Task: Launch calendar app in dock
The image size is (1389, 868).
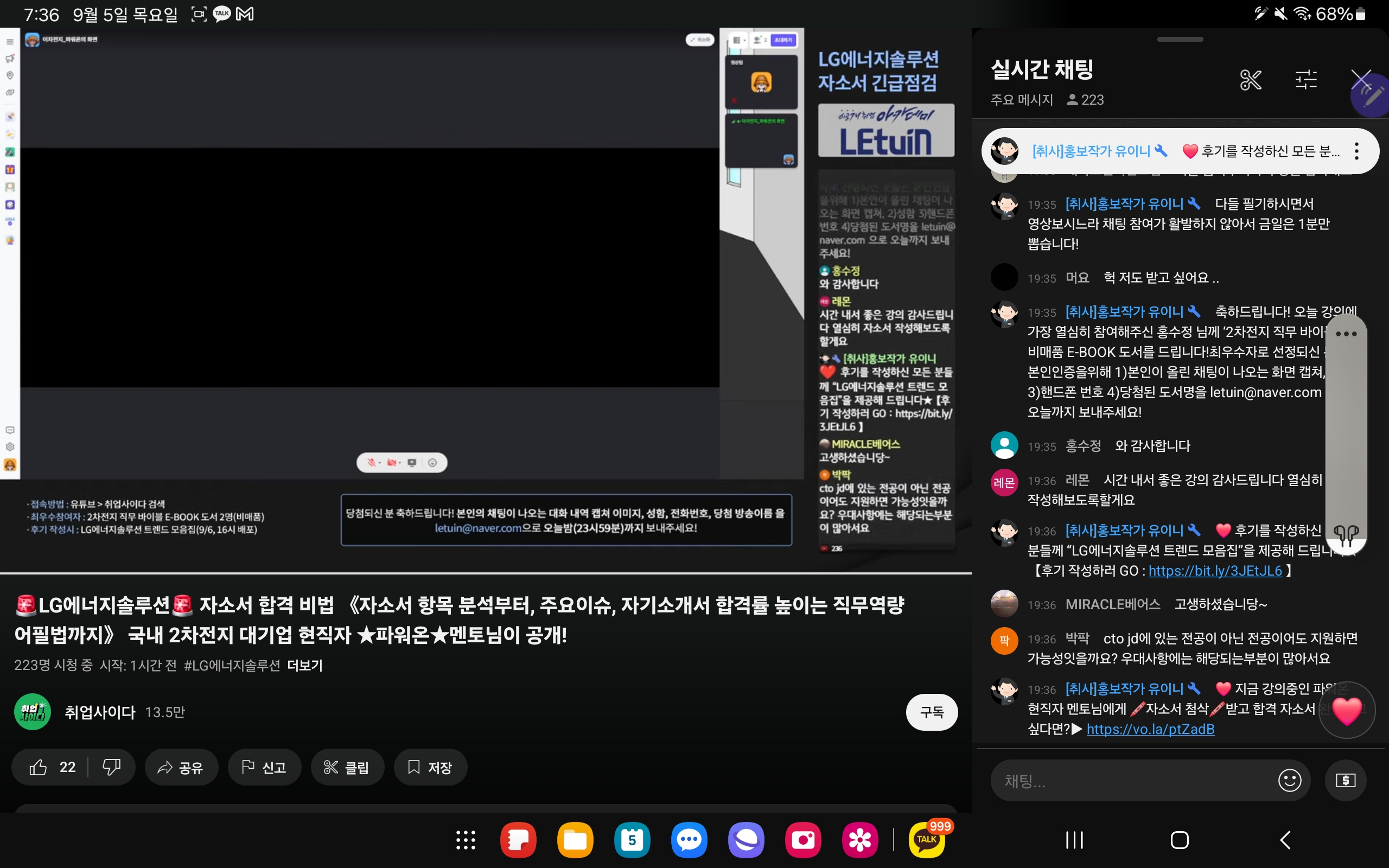Action: tap(632, 840)
